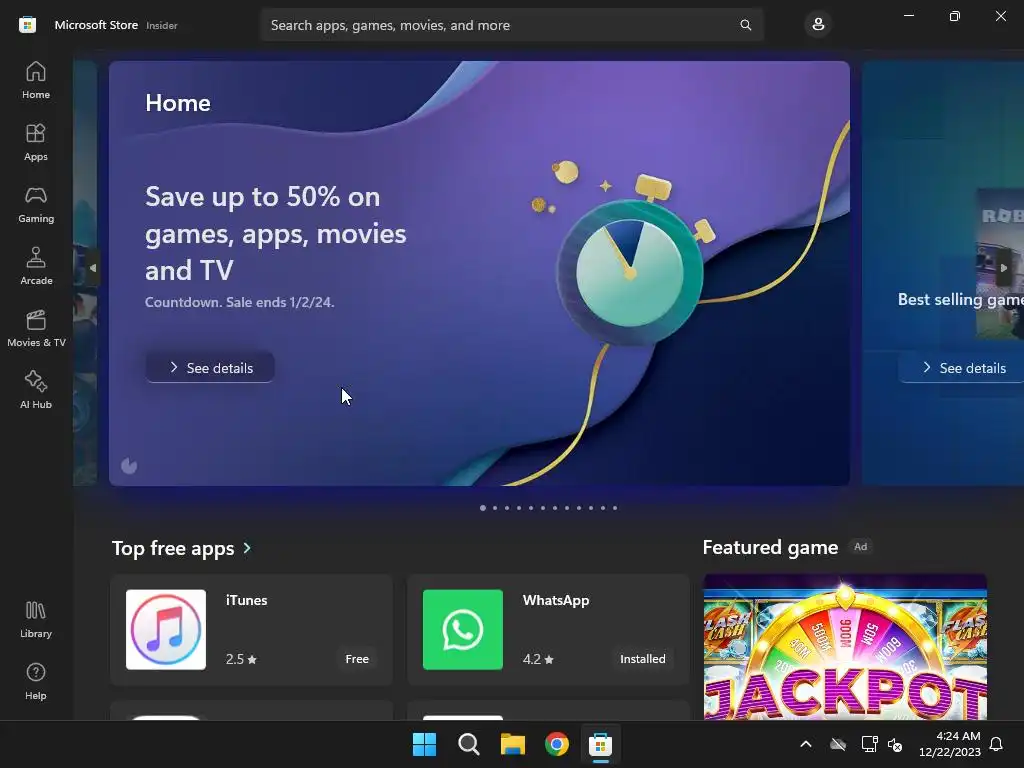Open the Home section in sidebar
The width and height of the screenshot is (1024, 768).
click(36, 80)
